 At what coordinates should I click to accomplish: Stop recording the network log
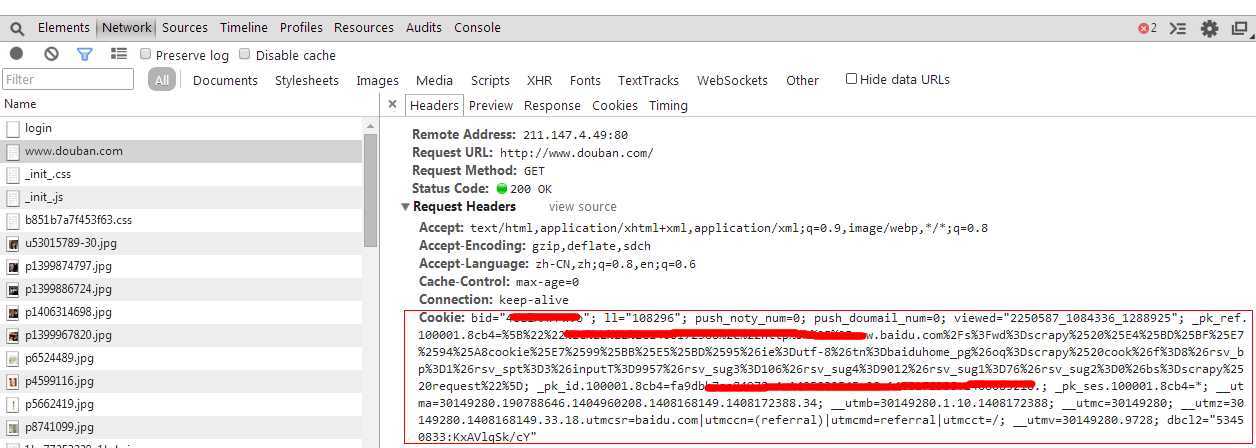point(17,54)
